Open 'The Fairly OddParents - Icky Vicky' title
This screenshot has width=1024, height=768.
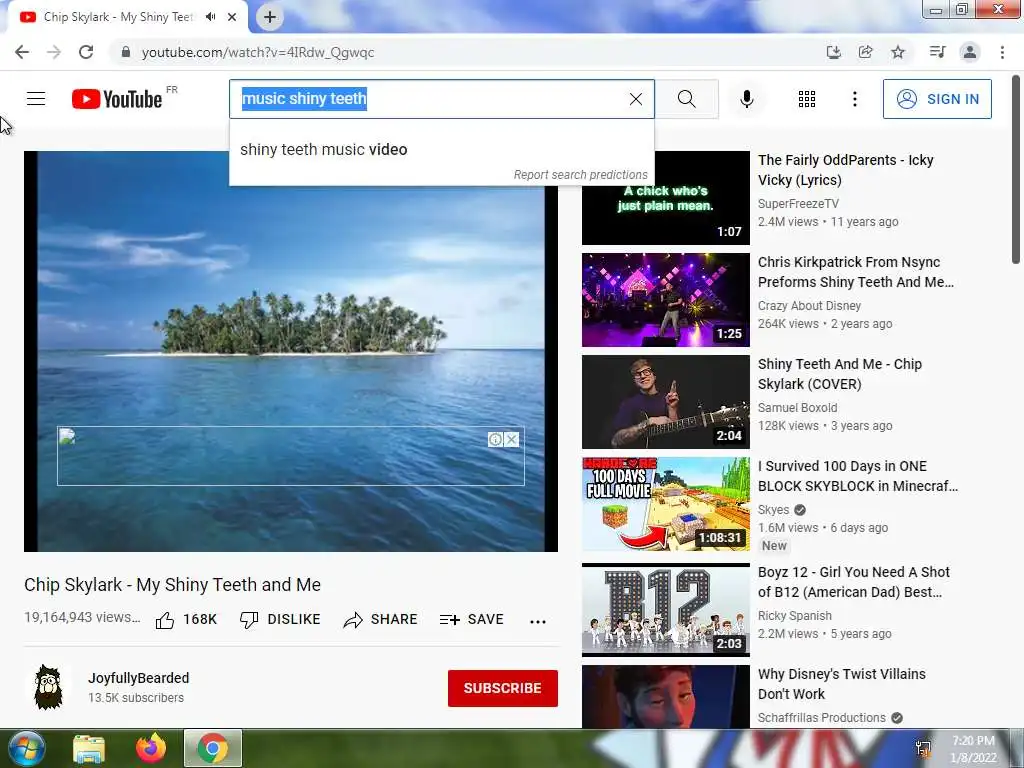846,170
